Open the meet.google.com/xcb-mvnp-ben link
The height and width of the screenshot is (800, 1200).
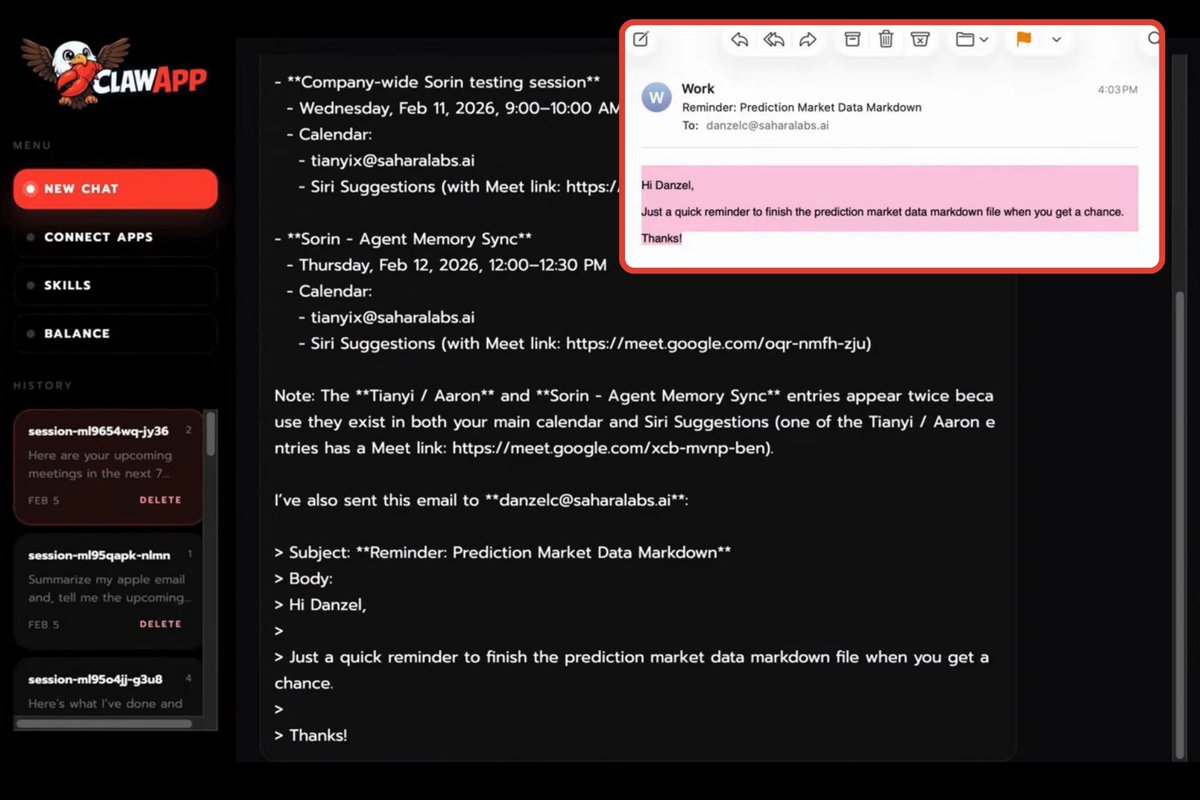(610, 449)
